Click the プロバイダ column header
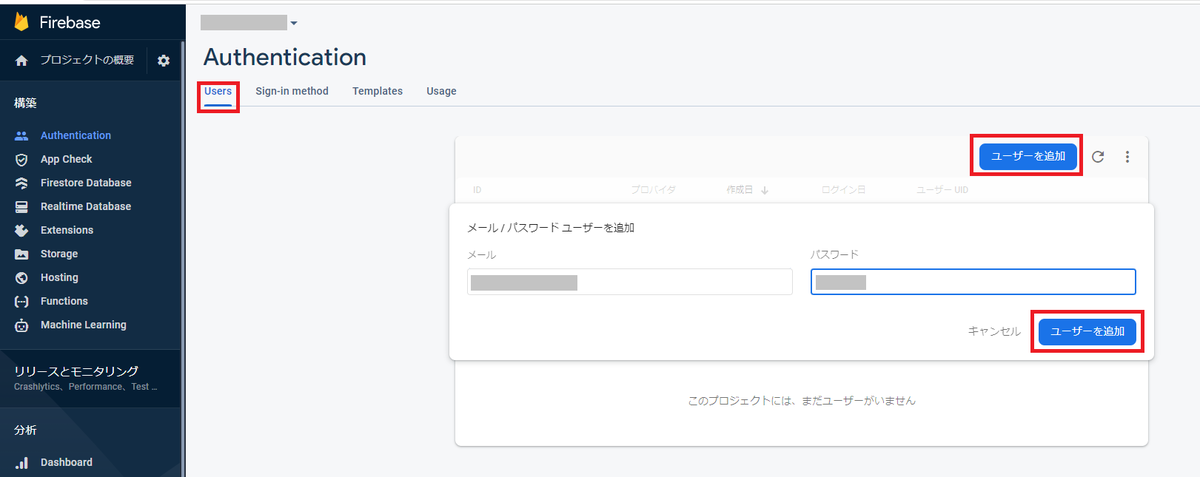Viewport: 1200px width, 477px height. coord(653,189)
